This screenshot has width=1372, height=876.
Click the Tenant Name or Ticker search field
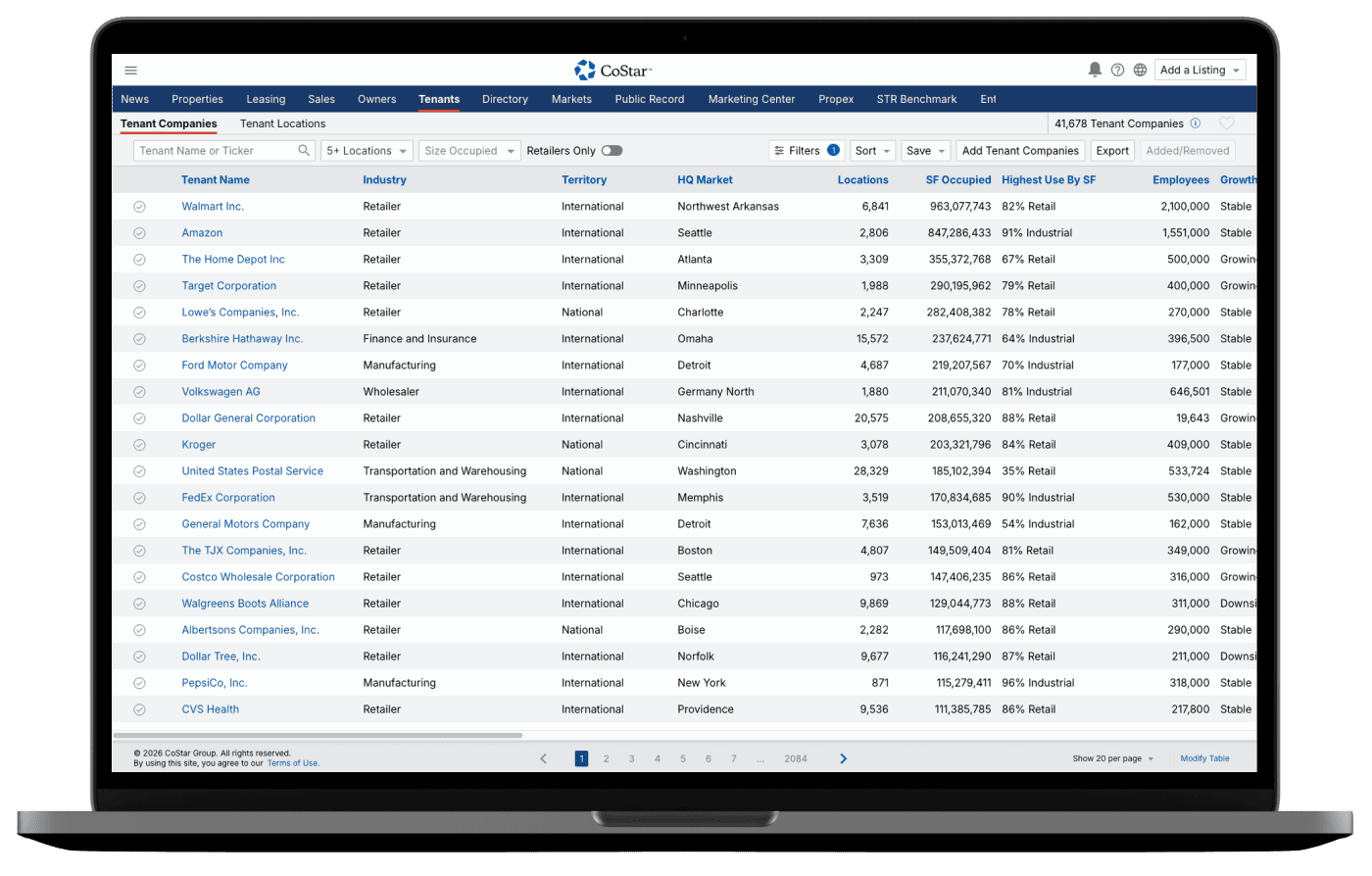[216, 151]
